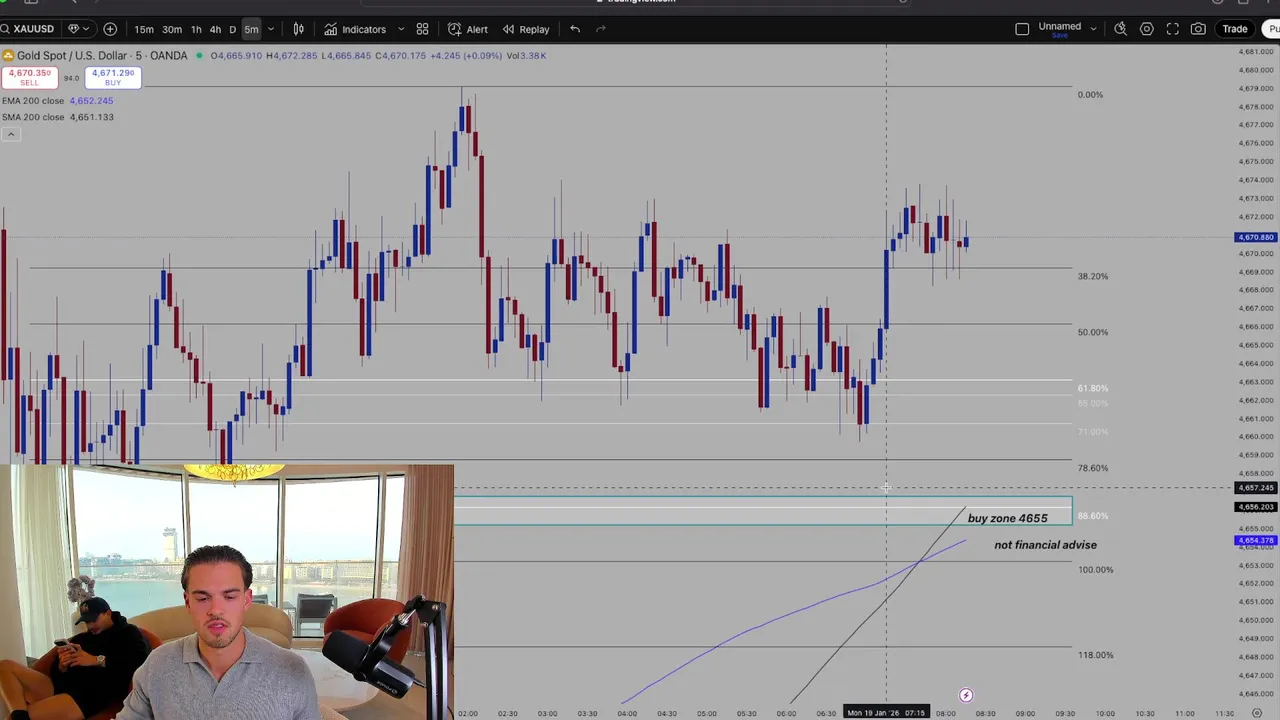The height and width of the screenshot is (720, 1280).
Task: Open chart settings hexagon icon
Action: [x=1147, y=29]
